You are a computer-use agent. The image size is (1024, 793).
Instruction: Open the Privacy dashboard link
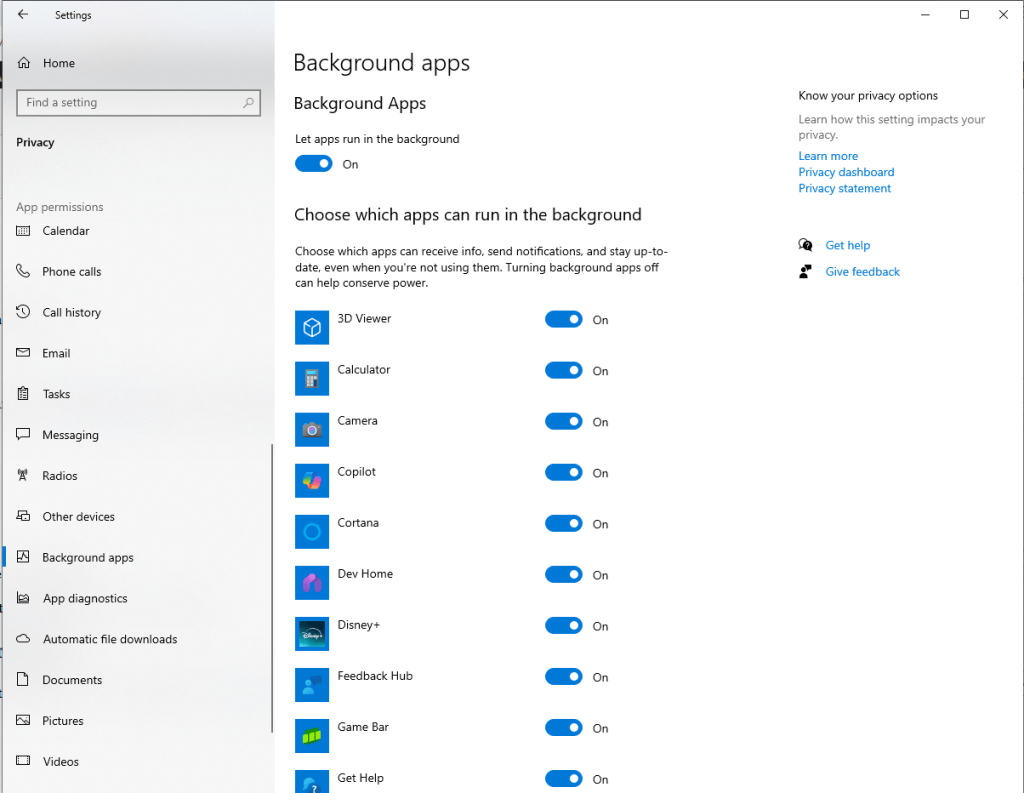pyautogui.click(x=846, y=172)
